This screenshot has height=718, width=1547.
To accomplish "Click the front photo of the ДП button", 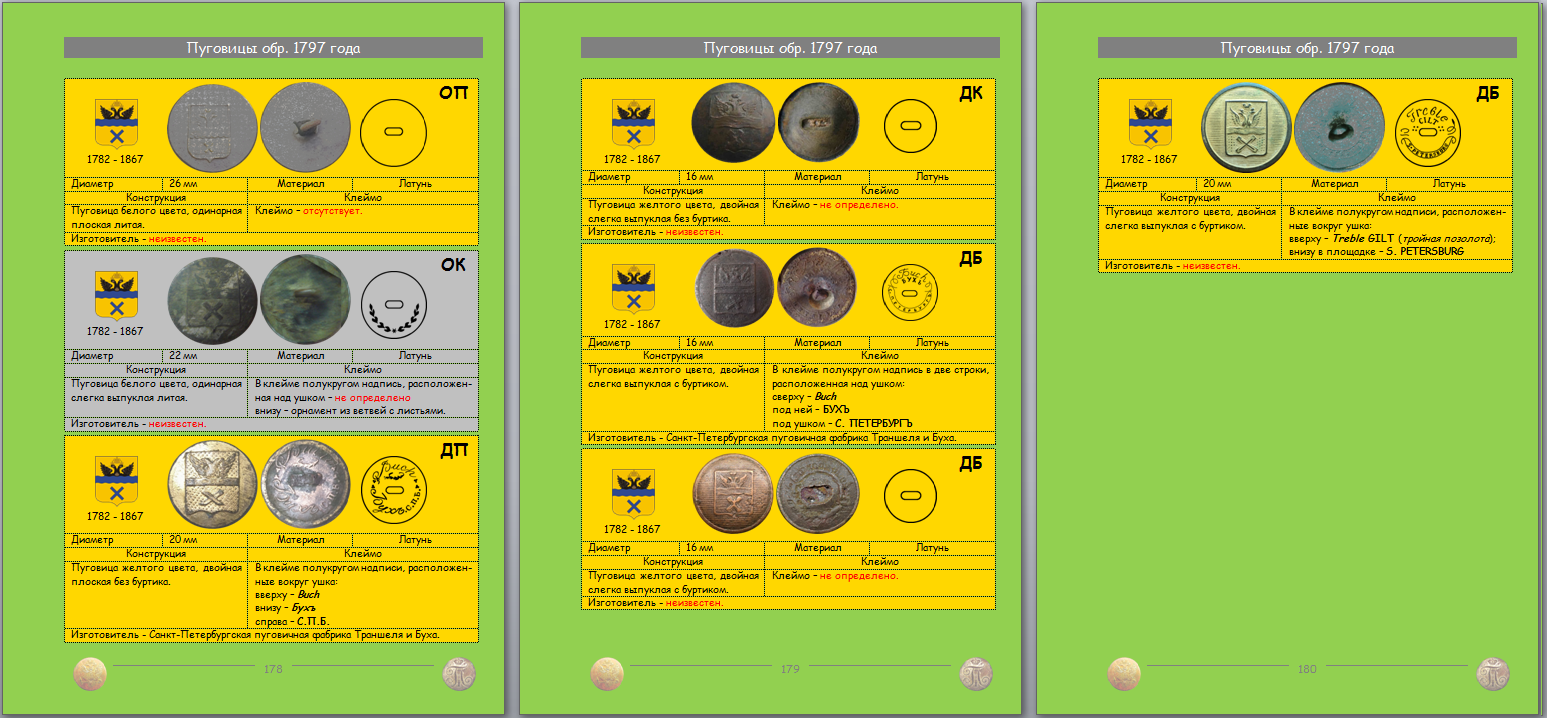I will [x=212, y=485].
